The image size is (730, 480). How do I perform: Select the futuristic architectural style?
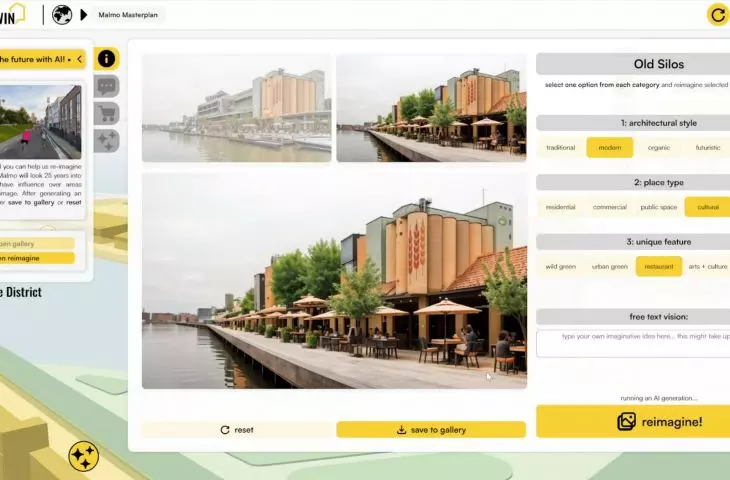coord(707,148)
